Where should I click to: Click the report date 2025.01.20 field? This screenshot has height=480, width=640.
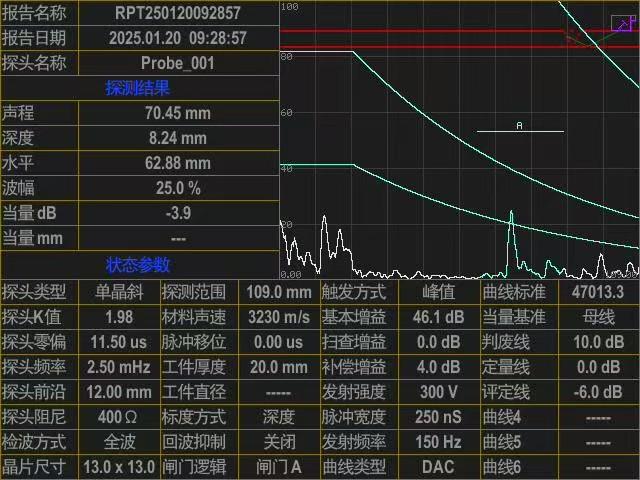point(177,38)
